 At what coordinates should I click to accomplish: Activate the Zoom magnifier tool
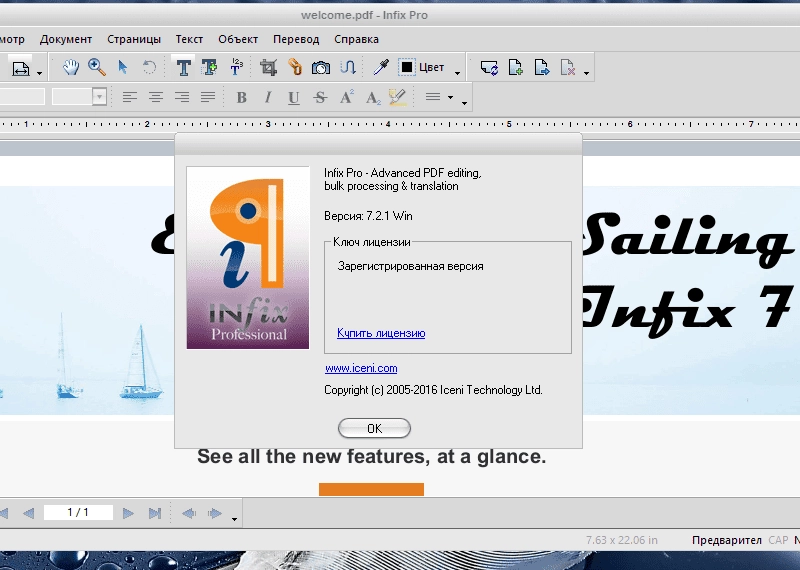click(96, 67)
